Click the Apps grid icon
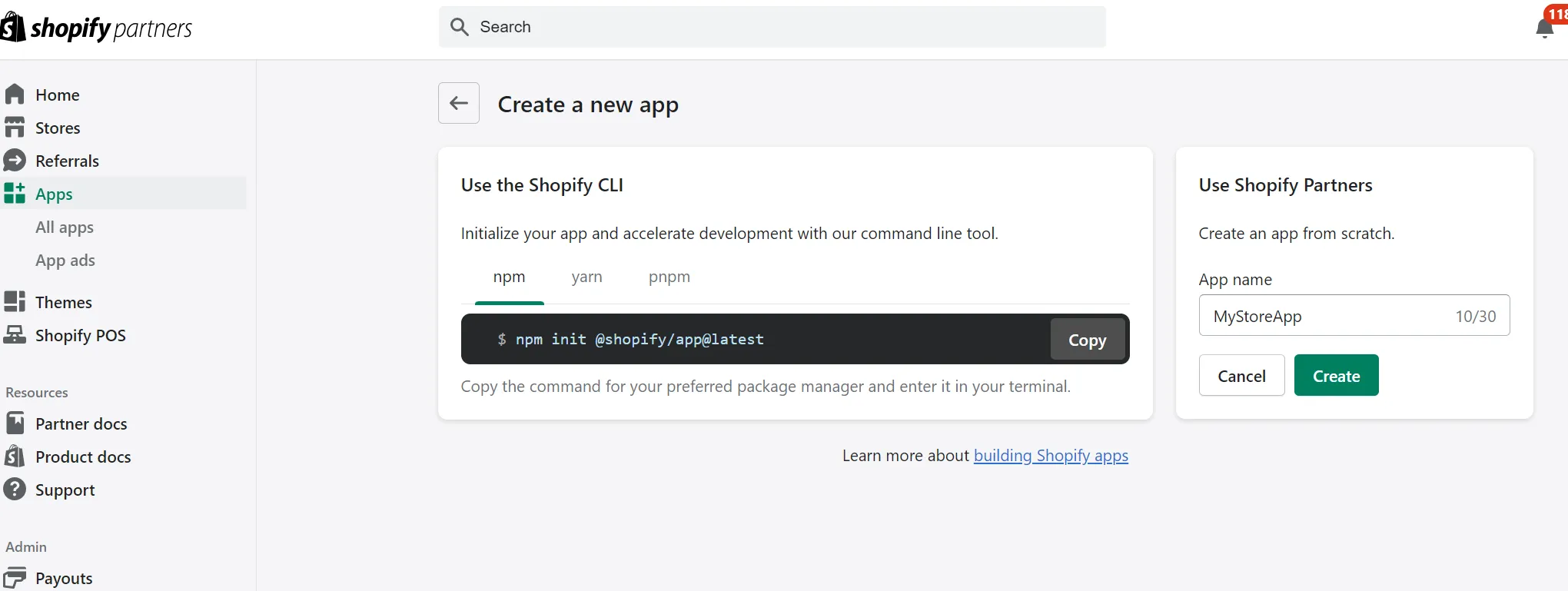 click(15, 194)
